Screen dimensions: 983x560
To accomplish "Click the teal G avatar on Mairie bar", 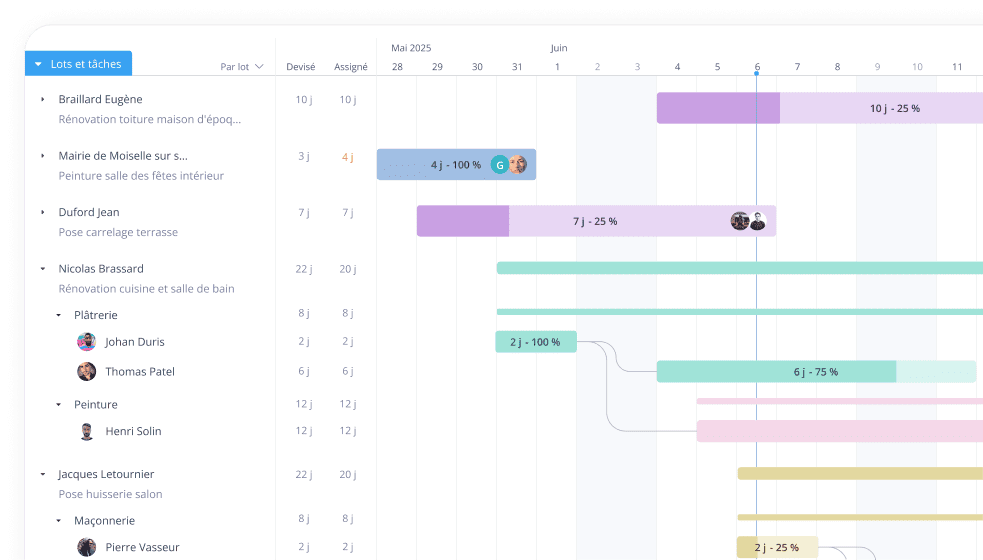I will click(x=500, y=165).
